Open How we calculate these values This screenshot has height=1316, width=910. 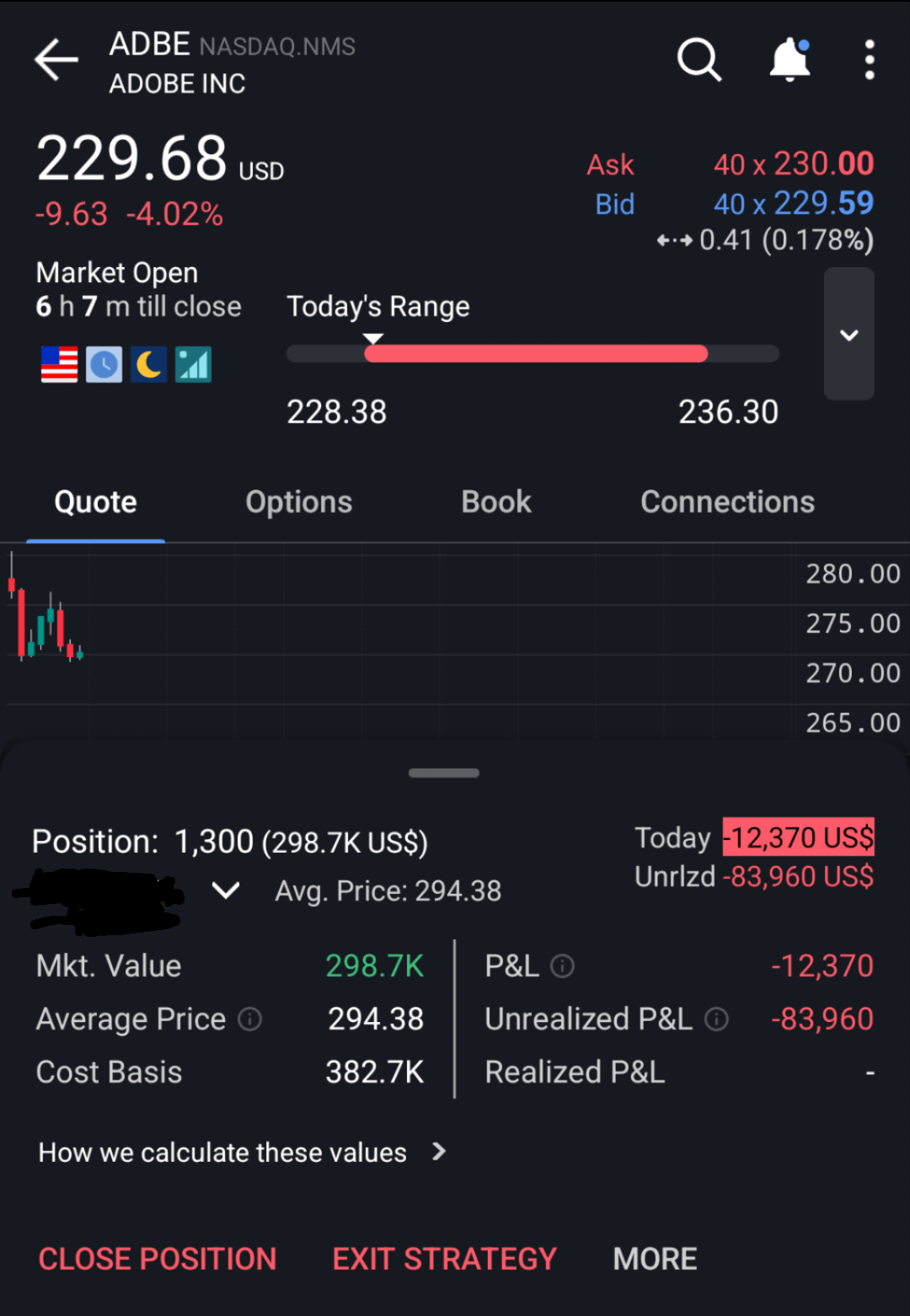pos(242,1153)
